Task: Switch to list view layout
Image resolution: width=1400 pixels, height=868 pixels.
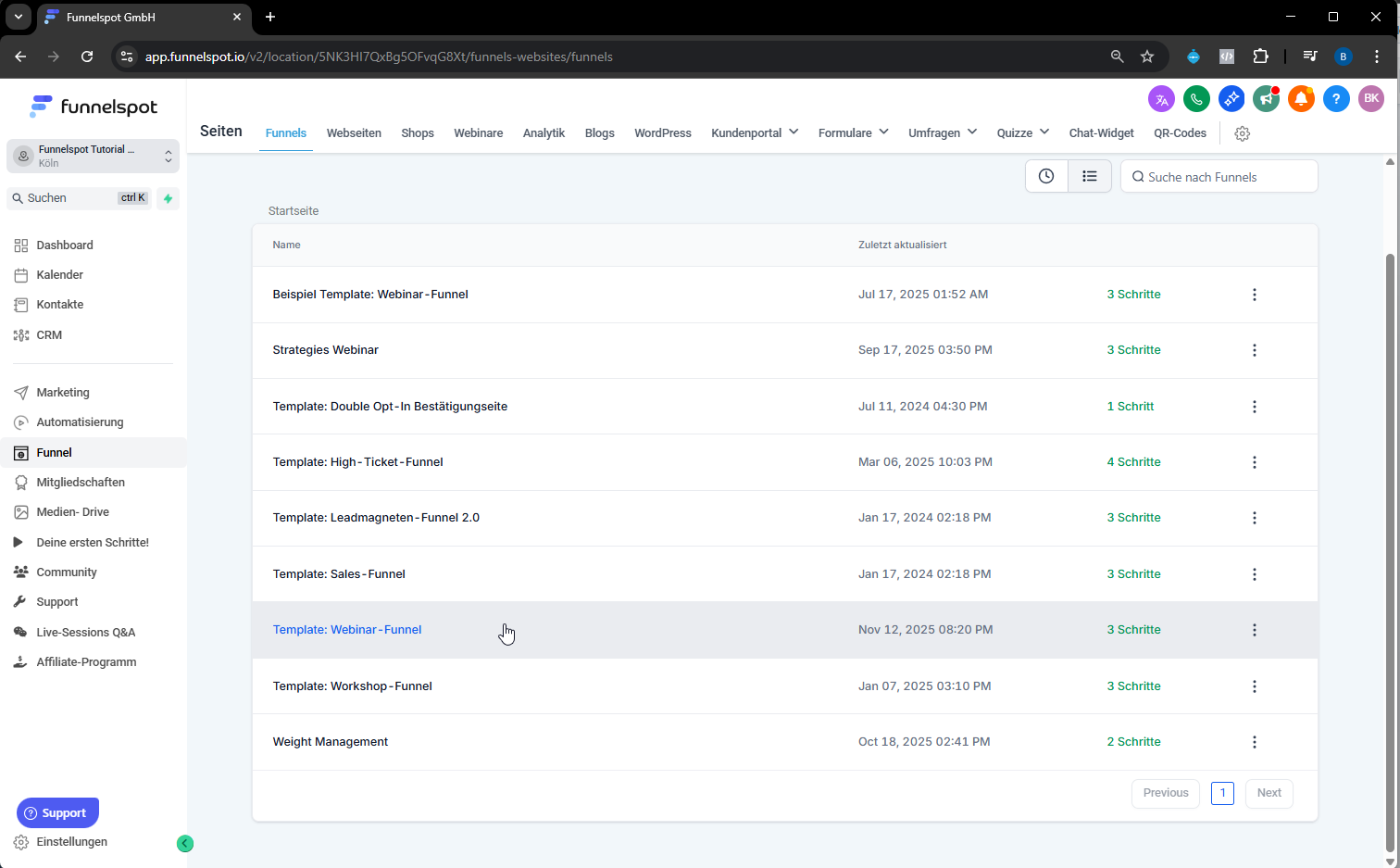Action: point(1090,176)
